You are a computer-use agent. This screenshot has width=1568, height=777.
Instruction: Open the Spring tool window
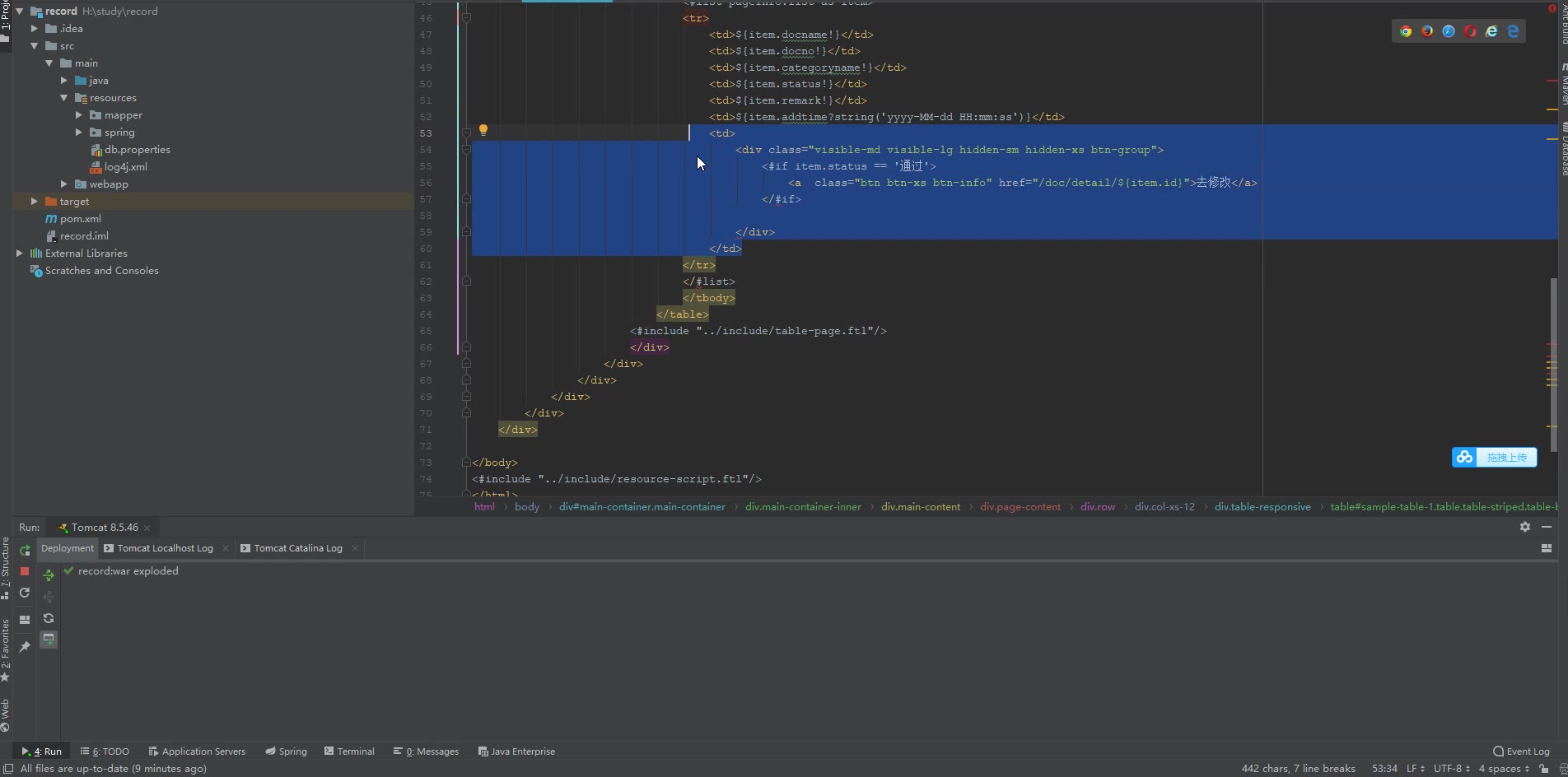pos(286,751)
